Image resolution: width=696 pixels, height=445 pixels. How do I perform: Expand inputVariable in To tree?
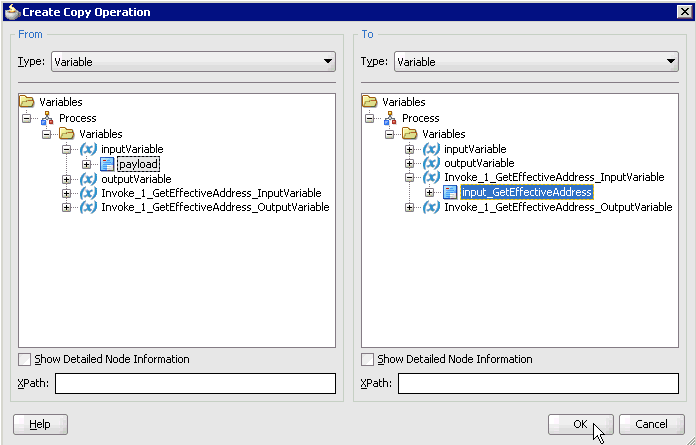click(x=409, y=150)
